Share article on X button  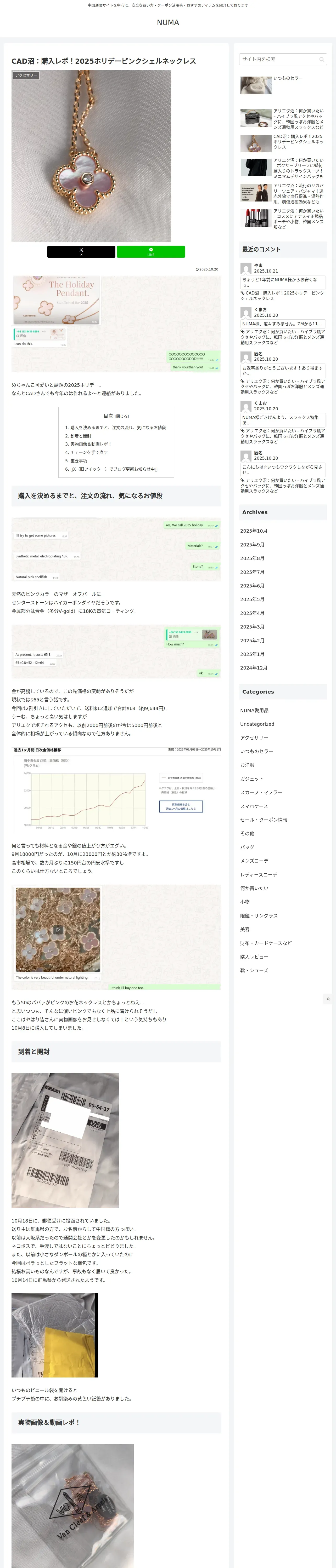pyautogui.click(x=81, y=251)
